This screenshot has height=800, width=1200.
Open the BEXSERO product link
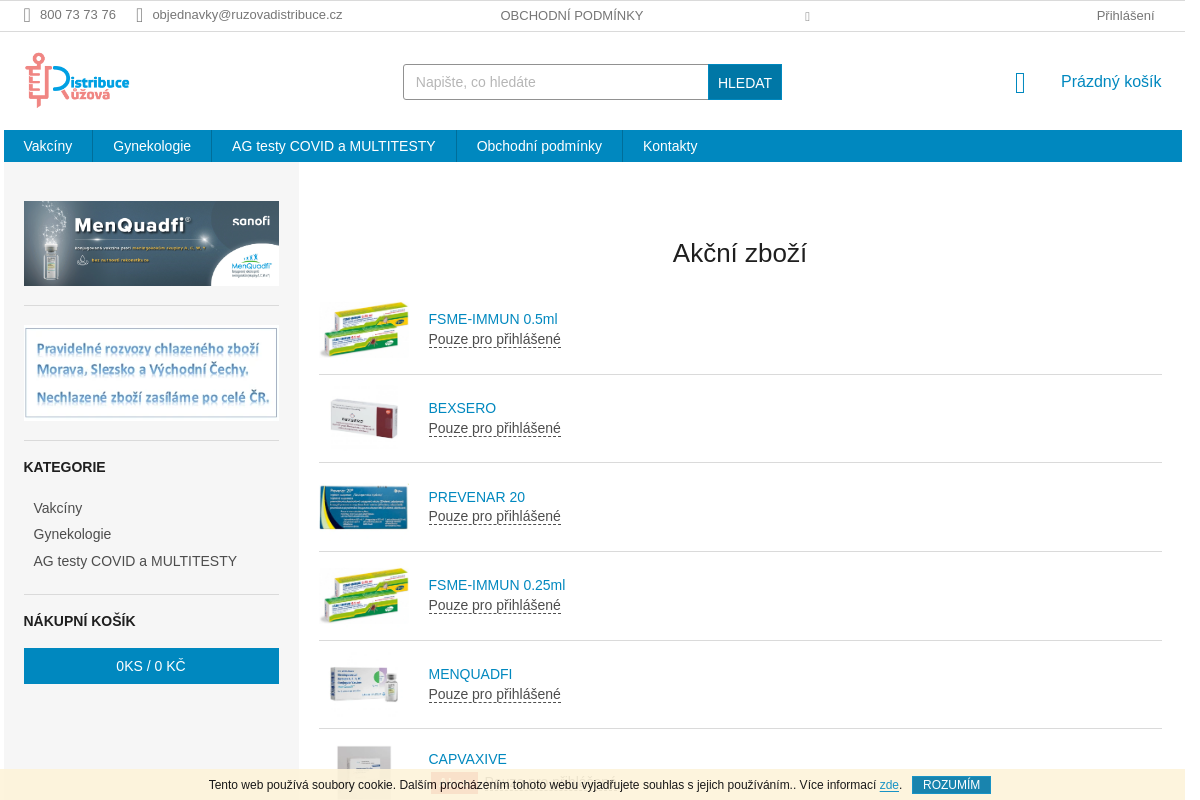click(462, 408)
